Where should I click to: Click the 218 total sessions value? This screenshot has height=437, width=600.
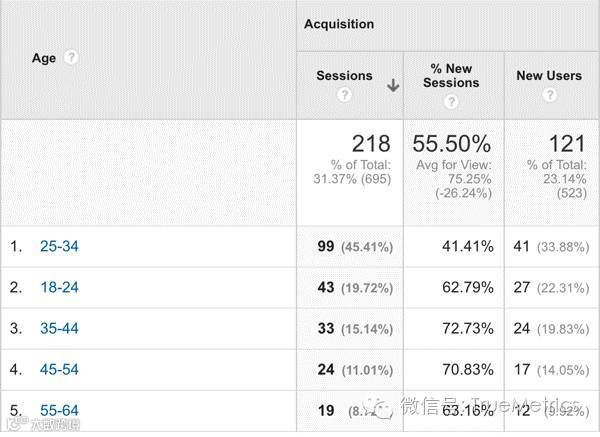pos(371,145)
